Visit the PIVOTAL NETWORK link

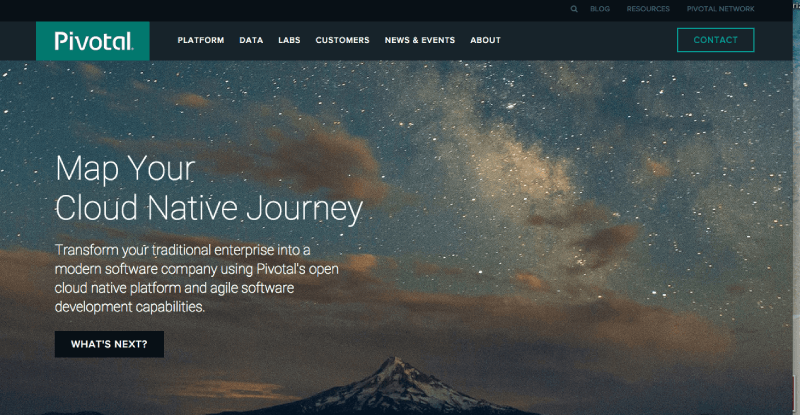tap(720, 9)
